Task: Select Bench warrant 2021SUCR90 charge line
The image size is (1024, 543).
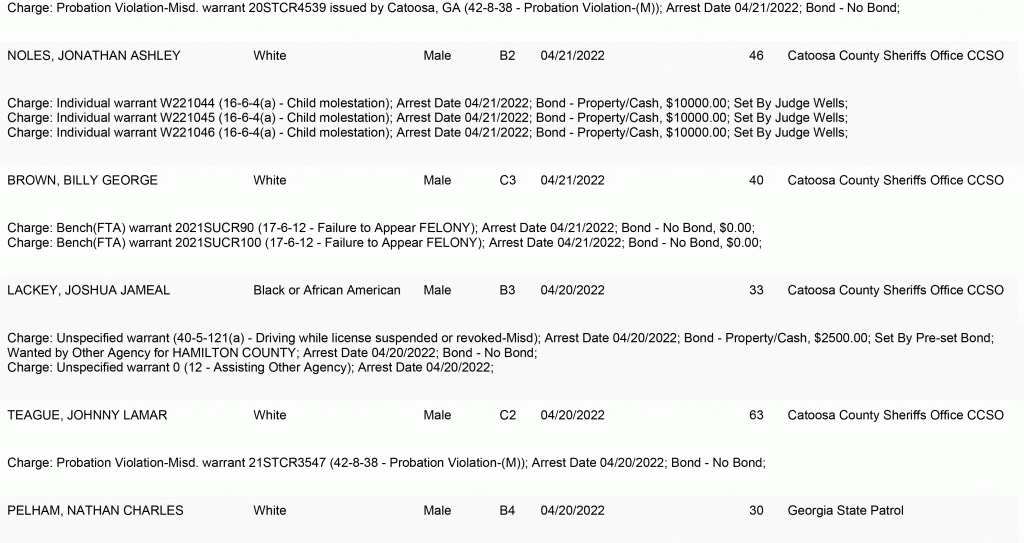Action: click(381, 228)
